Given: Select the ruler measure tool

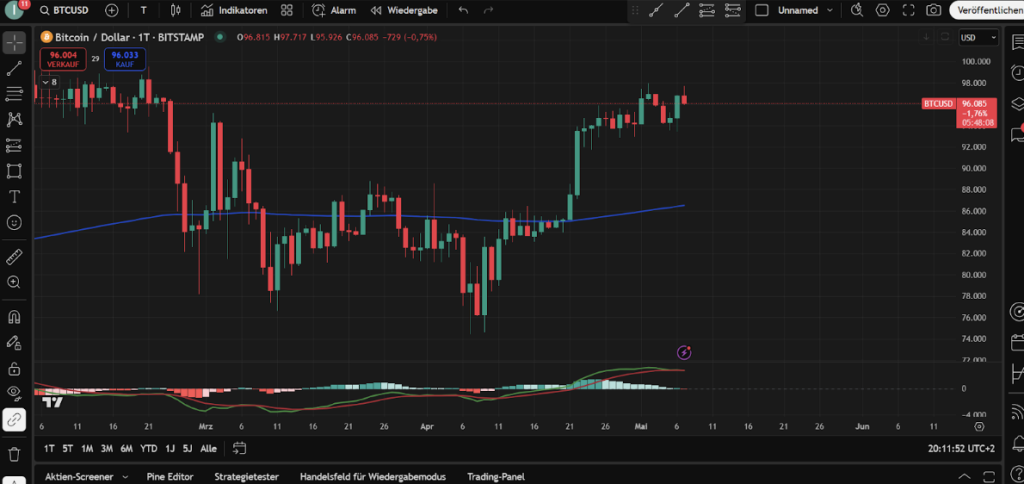Looking at the screenshot, I should click(x=14, y=257).
